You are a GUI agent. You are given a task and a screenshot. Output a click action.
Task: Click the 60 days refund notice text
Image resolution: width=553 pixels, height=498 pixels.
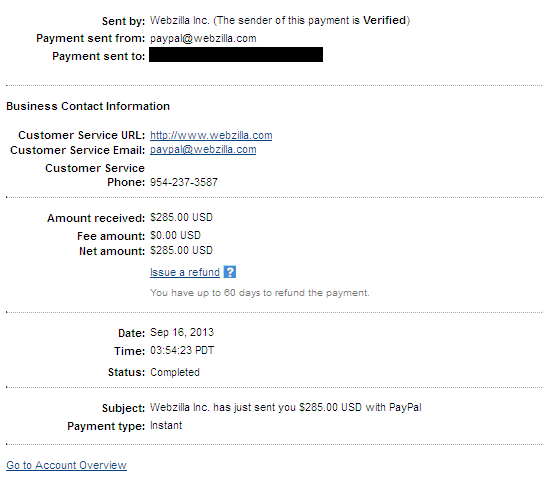(x=260, y=293)
